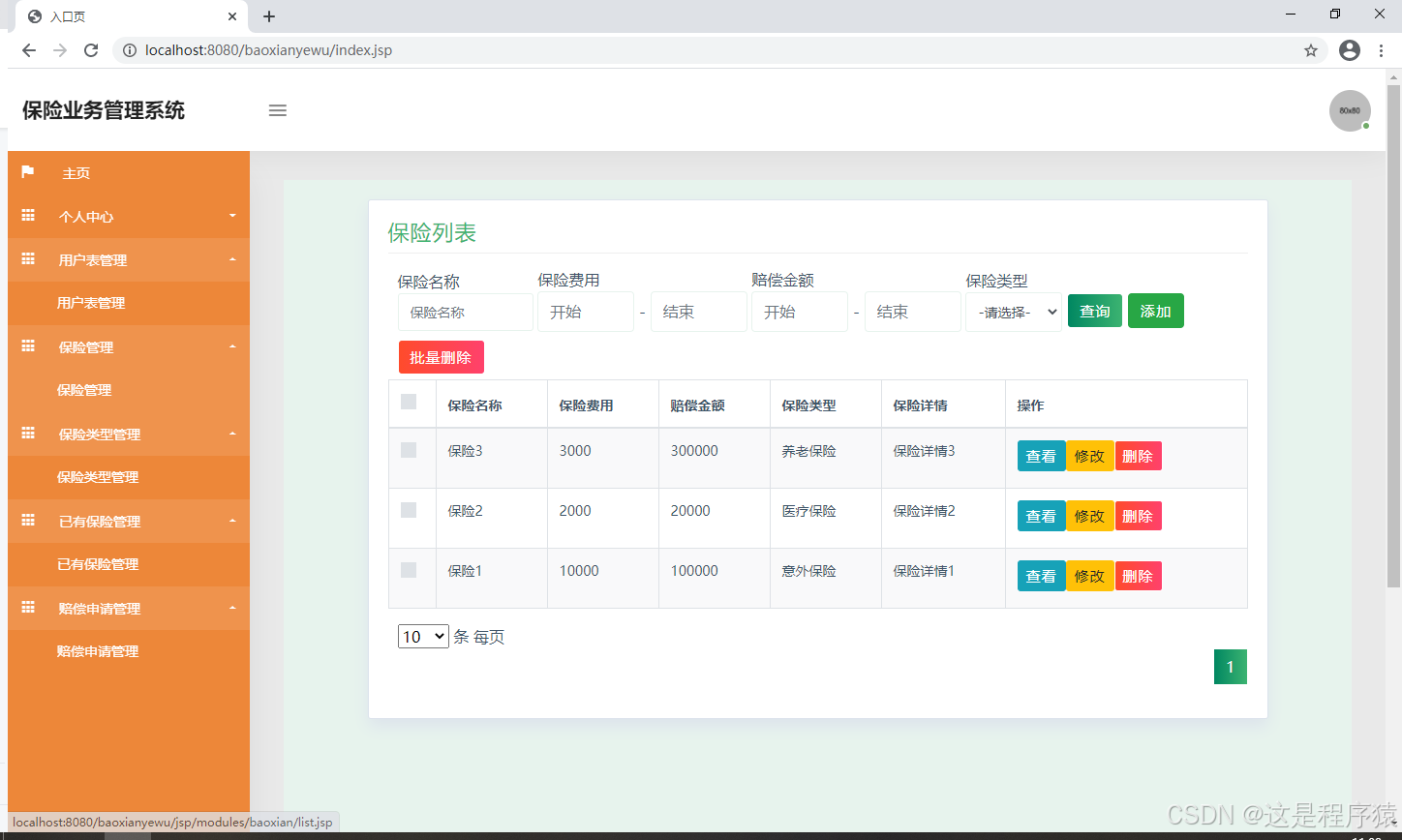Screen dimensions: 1402x840
Task: Click the grid icon beside 个人中心
Action: 28,216
